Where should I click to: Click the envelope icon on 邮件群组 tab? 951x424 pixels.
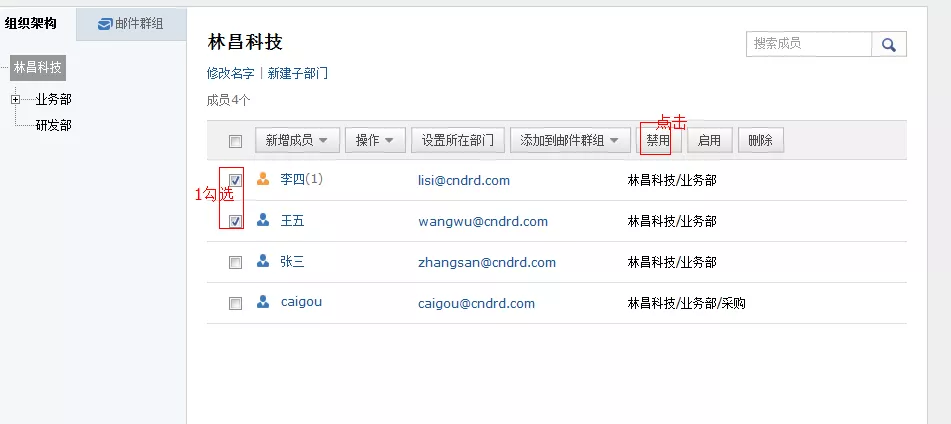[x=104, y=24]
